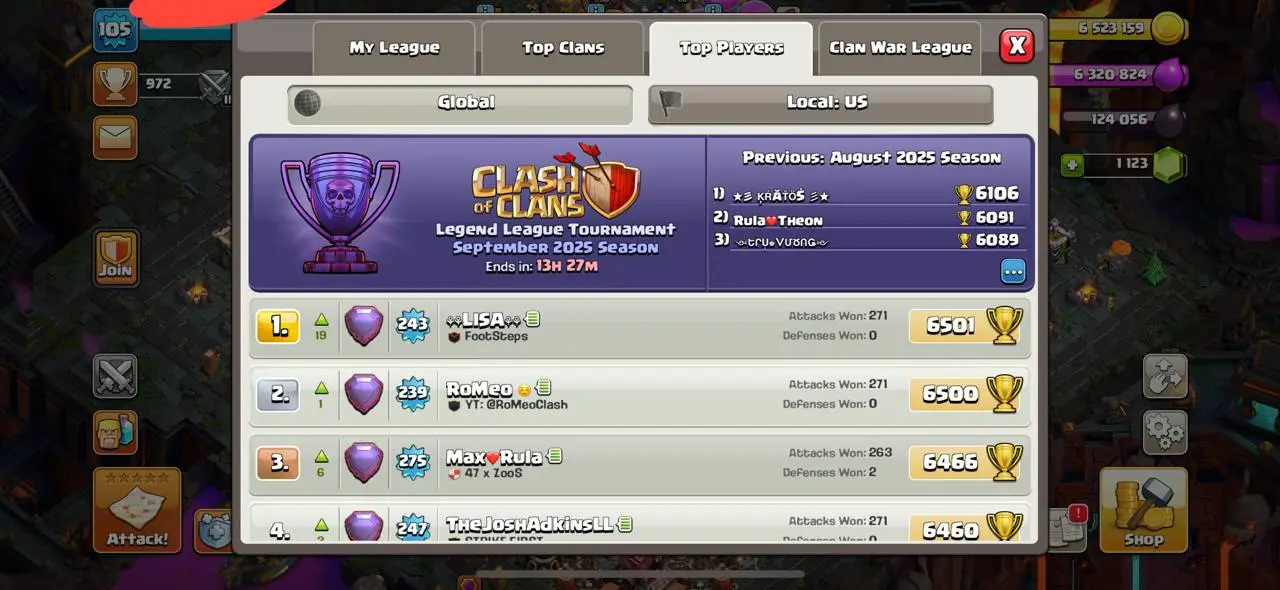Viewport: 1280px width, 590px height.
Task: Switch to the Global leaderboard toggle
Action: click(x=460, y=103)
